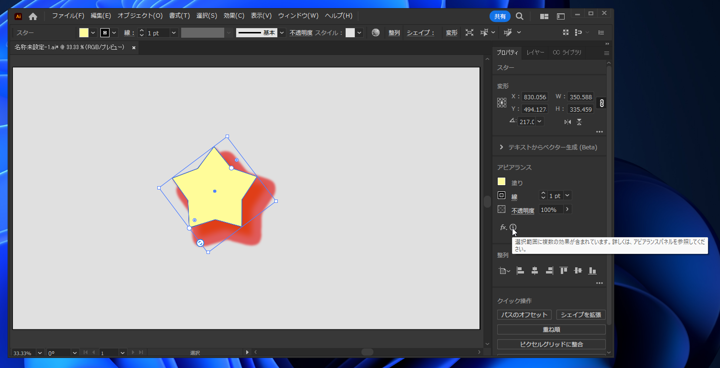Click the X position field 830.056
Viewport: 720px width, 368px height.
coord(535,97)
